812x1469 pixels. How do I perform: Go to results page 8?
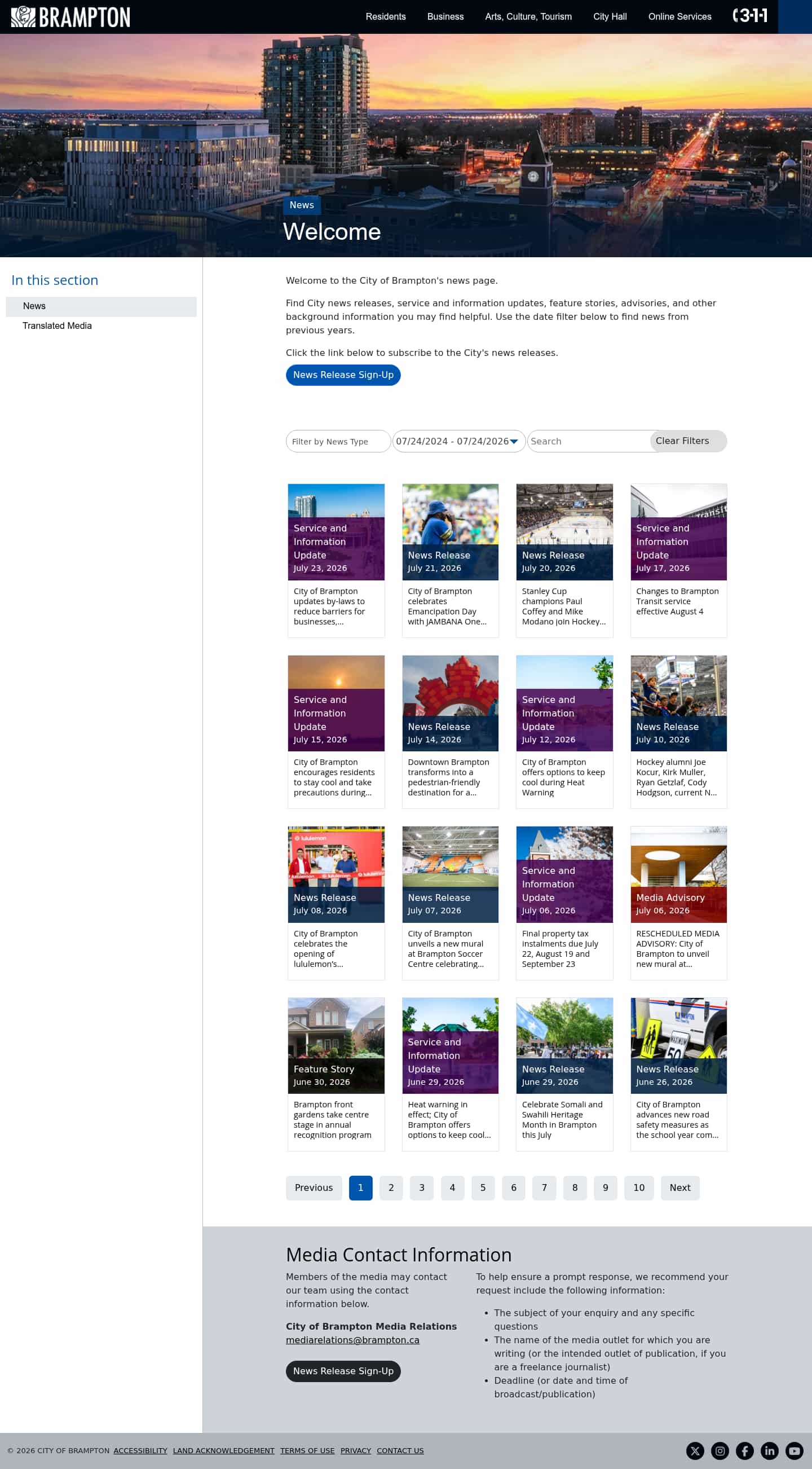tap(575, 1187)
